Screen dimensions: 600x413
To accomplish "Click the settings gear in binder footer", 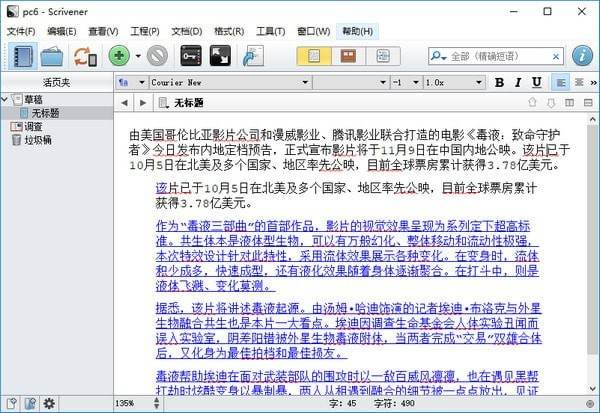I will (x=49, y=403).
